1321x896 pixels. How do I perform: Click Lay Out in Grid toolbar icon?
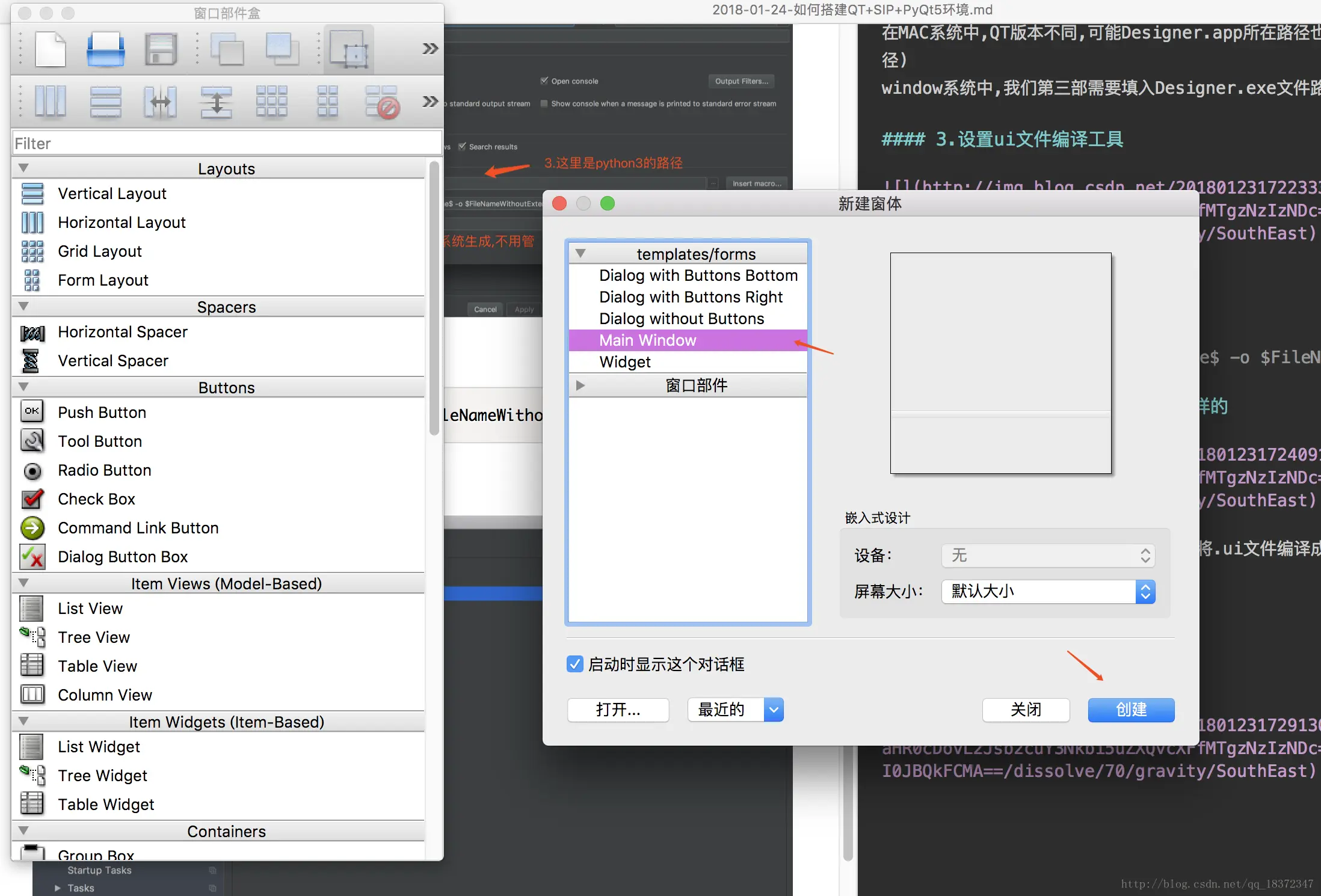click(x=271, y=101)
